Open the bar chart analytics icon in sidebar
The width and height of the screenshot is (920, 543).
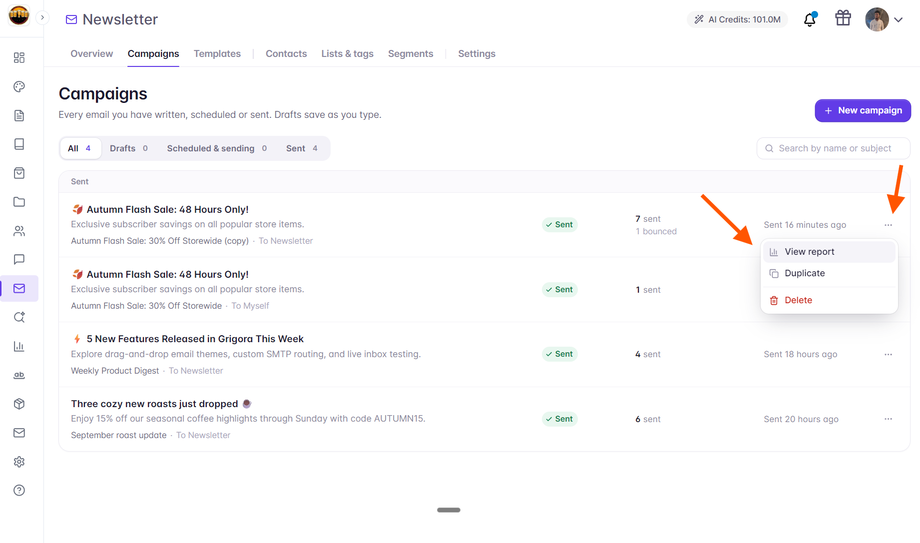pyautogui.click(x=19, y=346)
